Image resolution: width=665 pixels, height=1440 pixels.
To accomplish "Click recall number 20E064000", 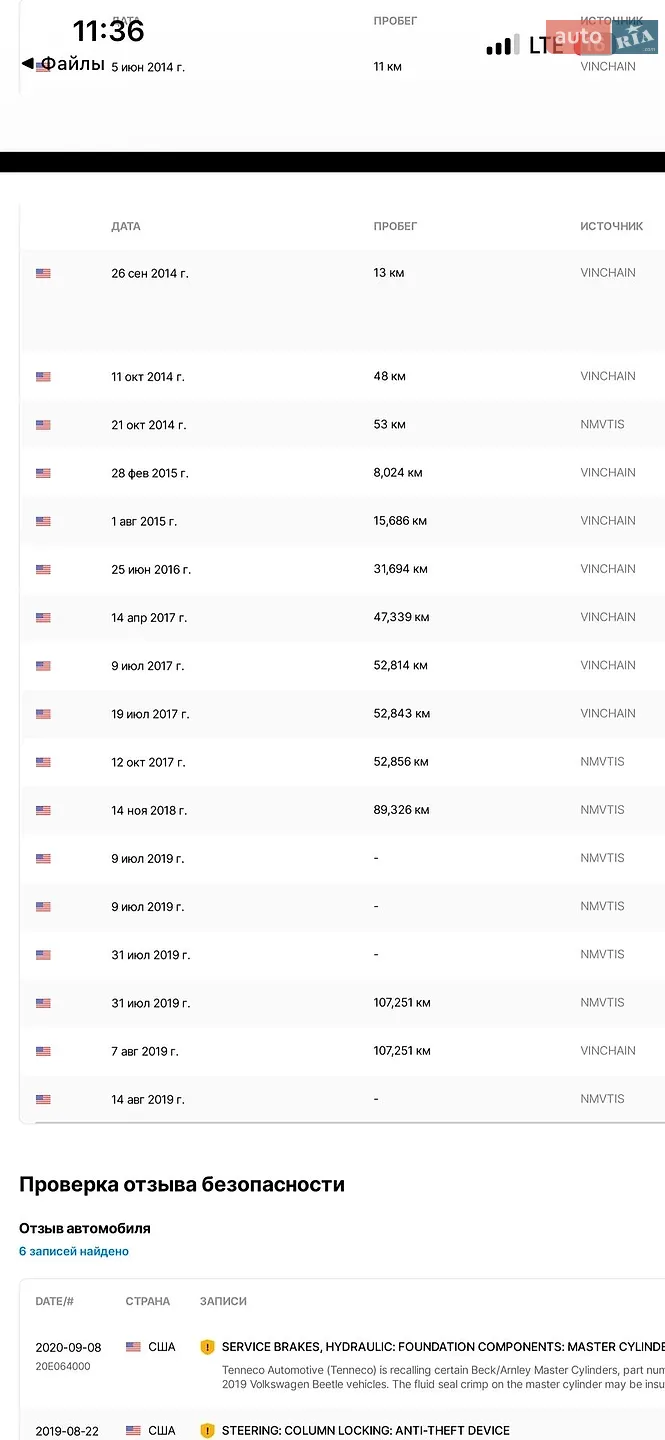I will [63, 1366].
